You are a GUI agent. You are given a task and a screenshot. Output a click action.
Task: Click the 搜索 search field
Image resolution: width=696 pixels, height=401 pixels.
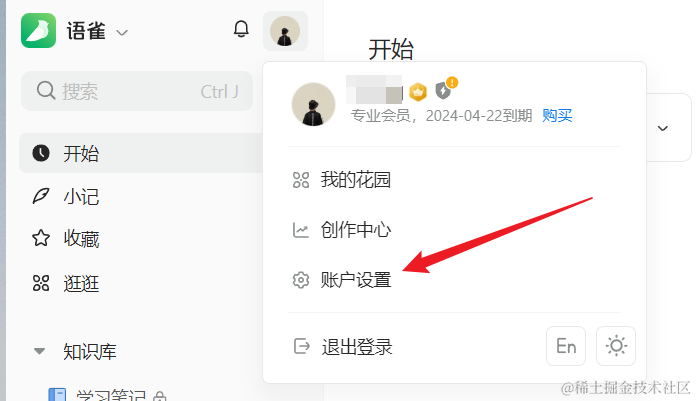[x=137, y=91]
